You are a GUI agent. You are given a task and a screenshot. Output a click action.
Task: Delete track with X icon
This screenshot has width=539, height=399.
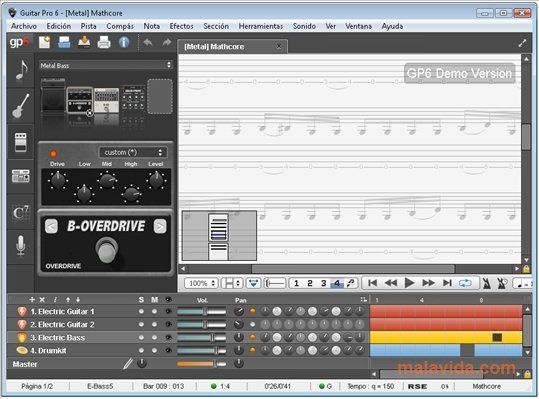click(42, 300)
